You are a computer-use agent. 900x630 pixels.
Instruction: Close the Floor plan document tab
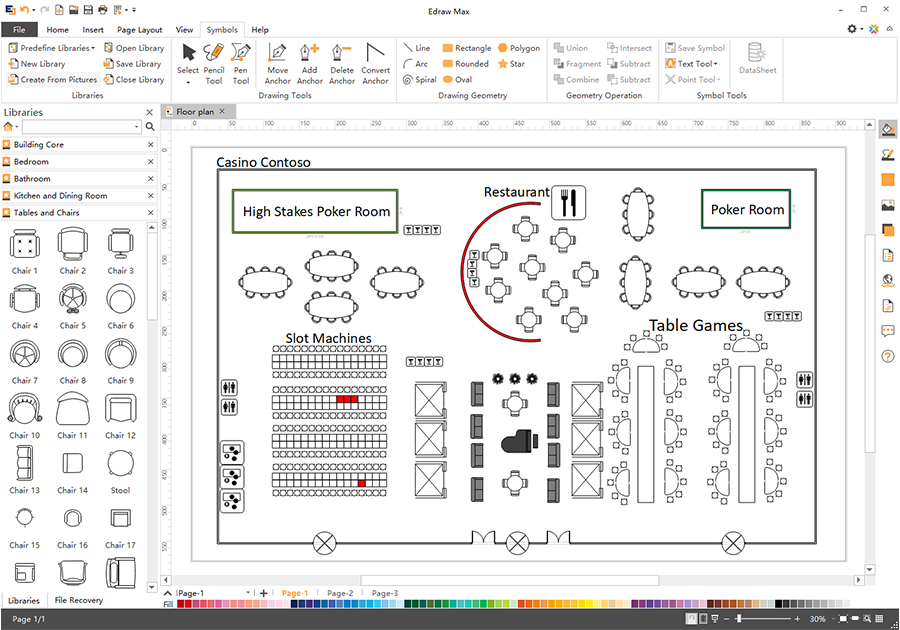tap(222, 111)
